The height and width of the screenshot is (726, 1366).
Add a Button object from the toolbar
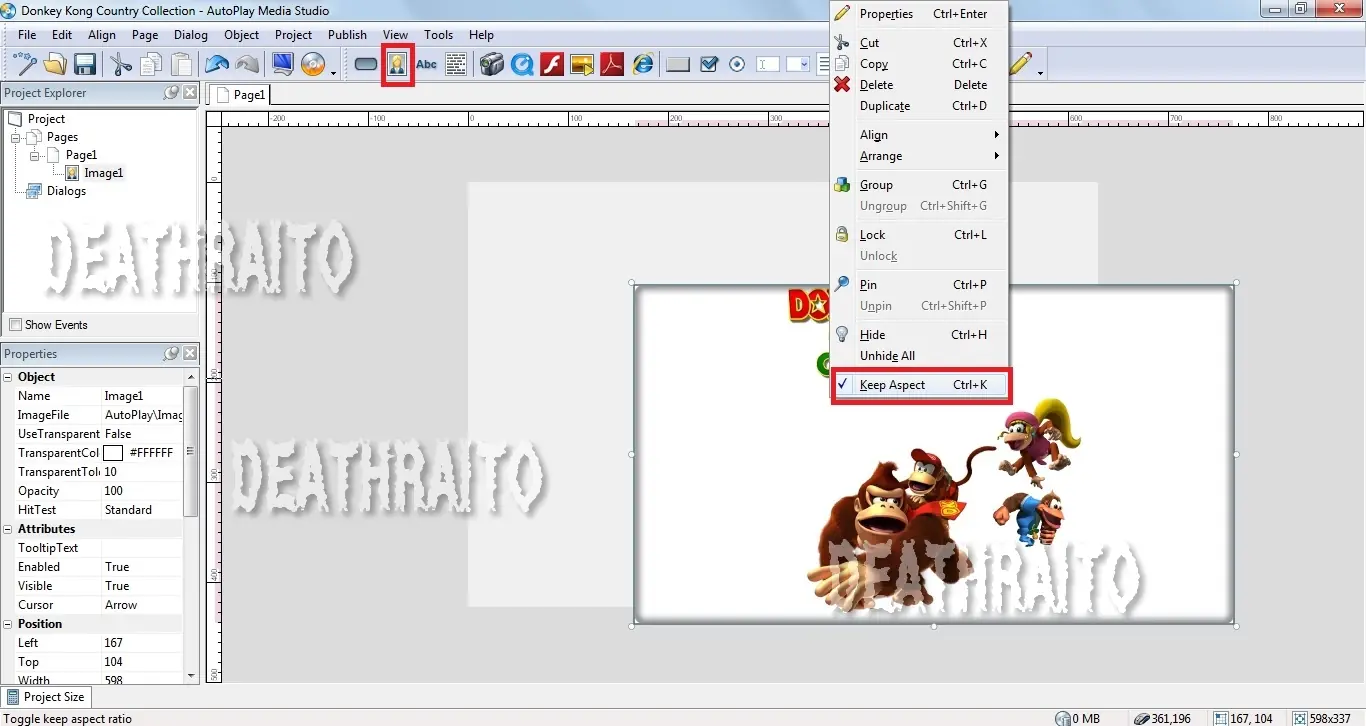[x=366, y=65]
